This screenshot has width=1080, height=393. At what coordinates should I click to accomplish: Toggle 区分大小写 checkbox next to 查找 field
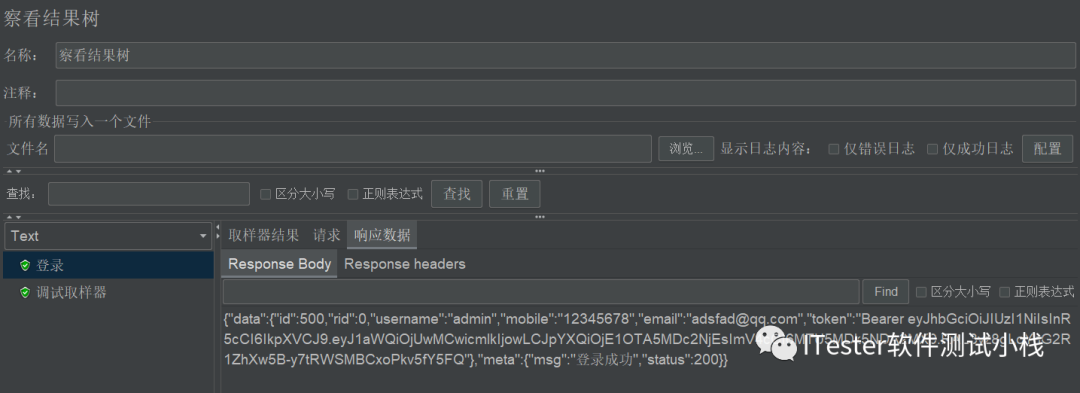[265, 194]
